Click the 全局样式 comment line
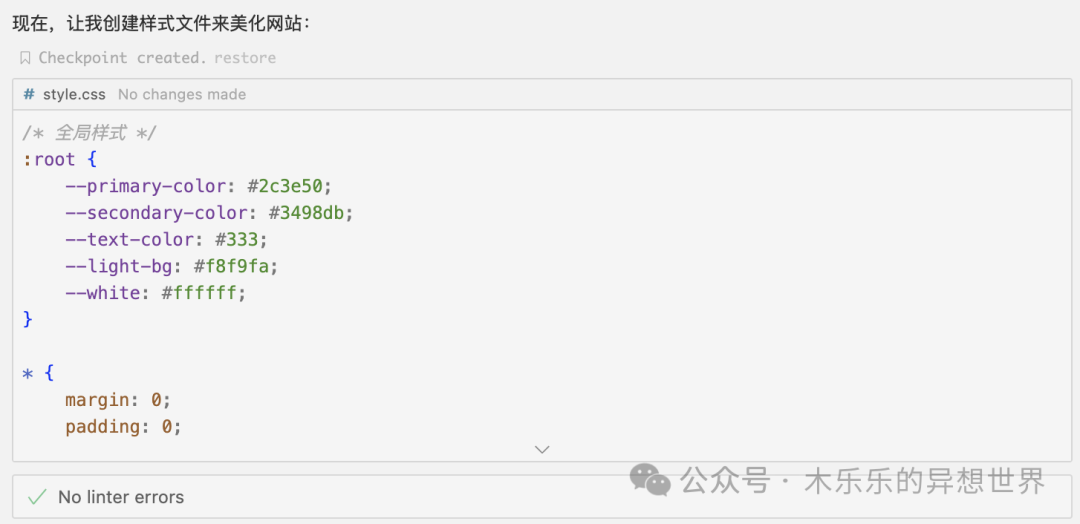 tap(90, 133)
